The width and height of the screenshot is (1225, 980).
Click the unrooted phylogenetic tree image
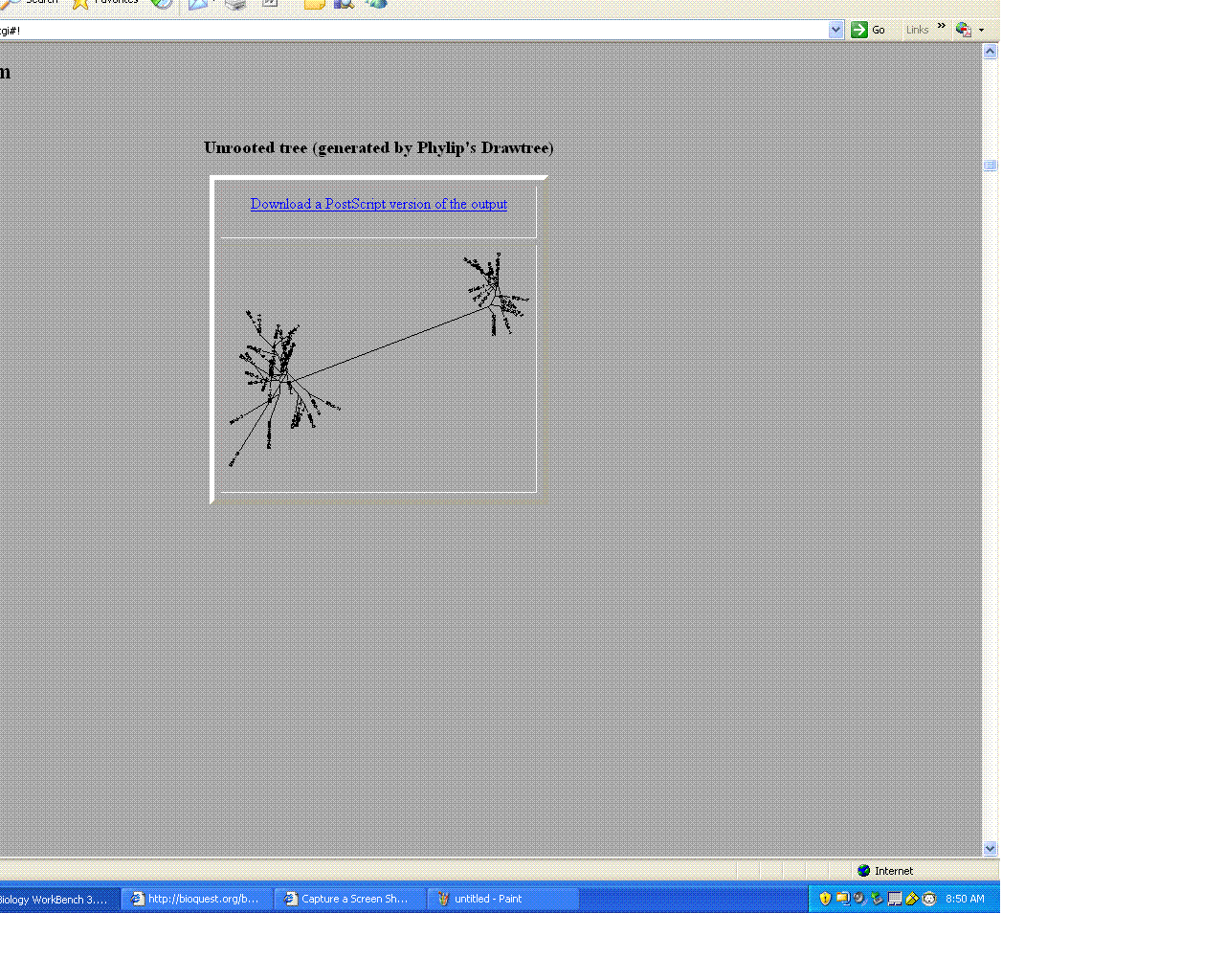379,368
